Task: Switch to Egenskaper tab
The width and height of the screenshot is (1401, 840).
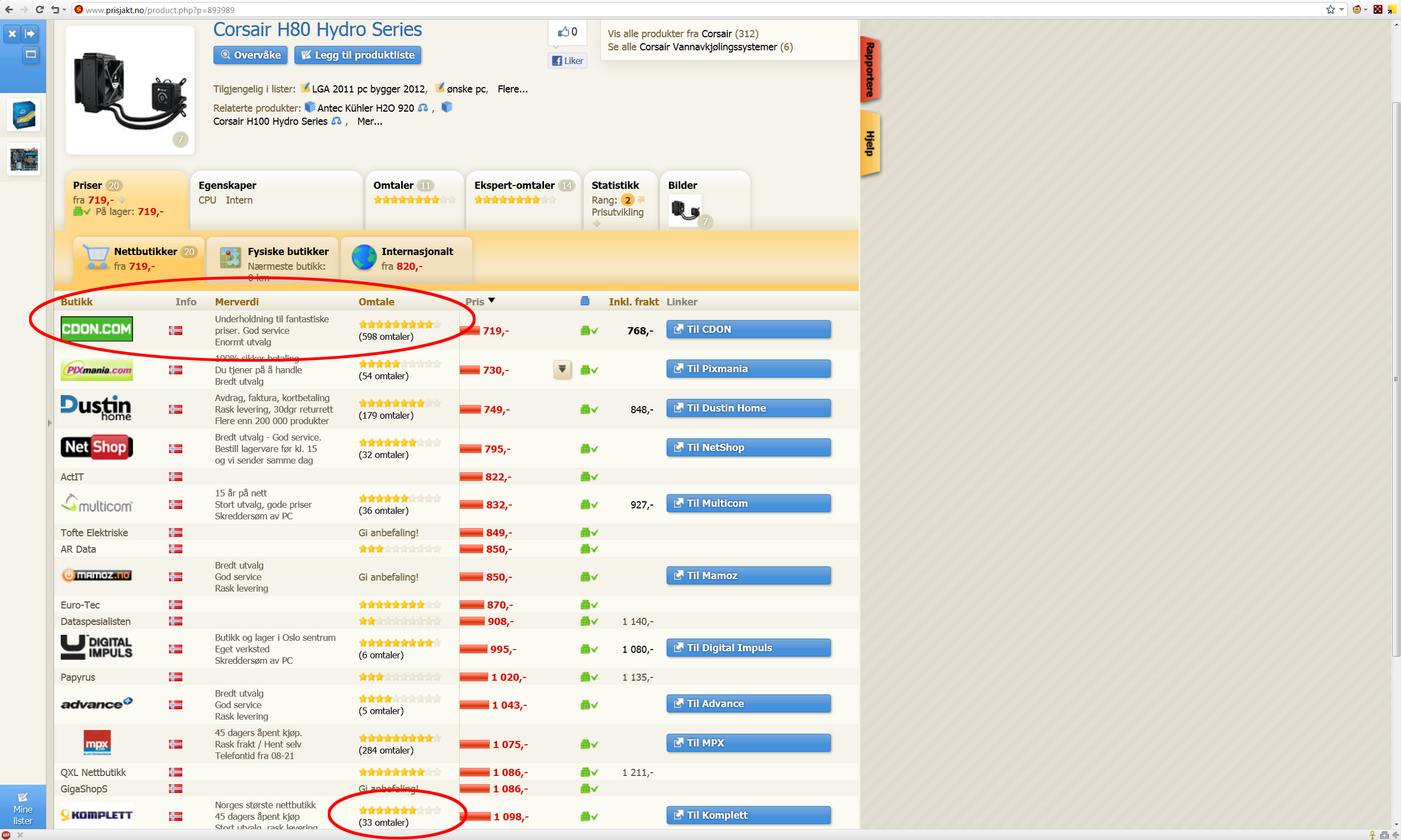Action: pos(276,200)
